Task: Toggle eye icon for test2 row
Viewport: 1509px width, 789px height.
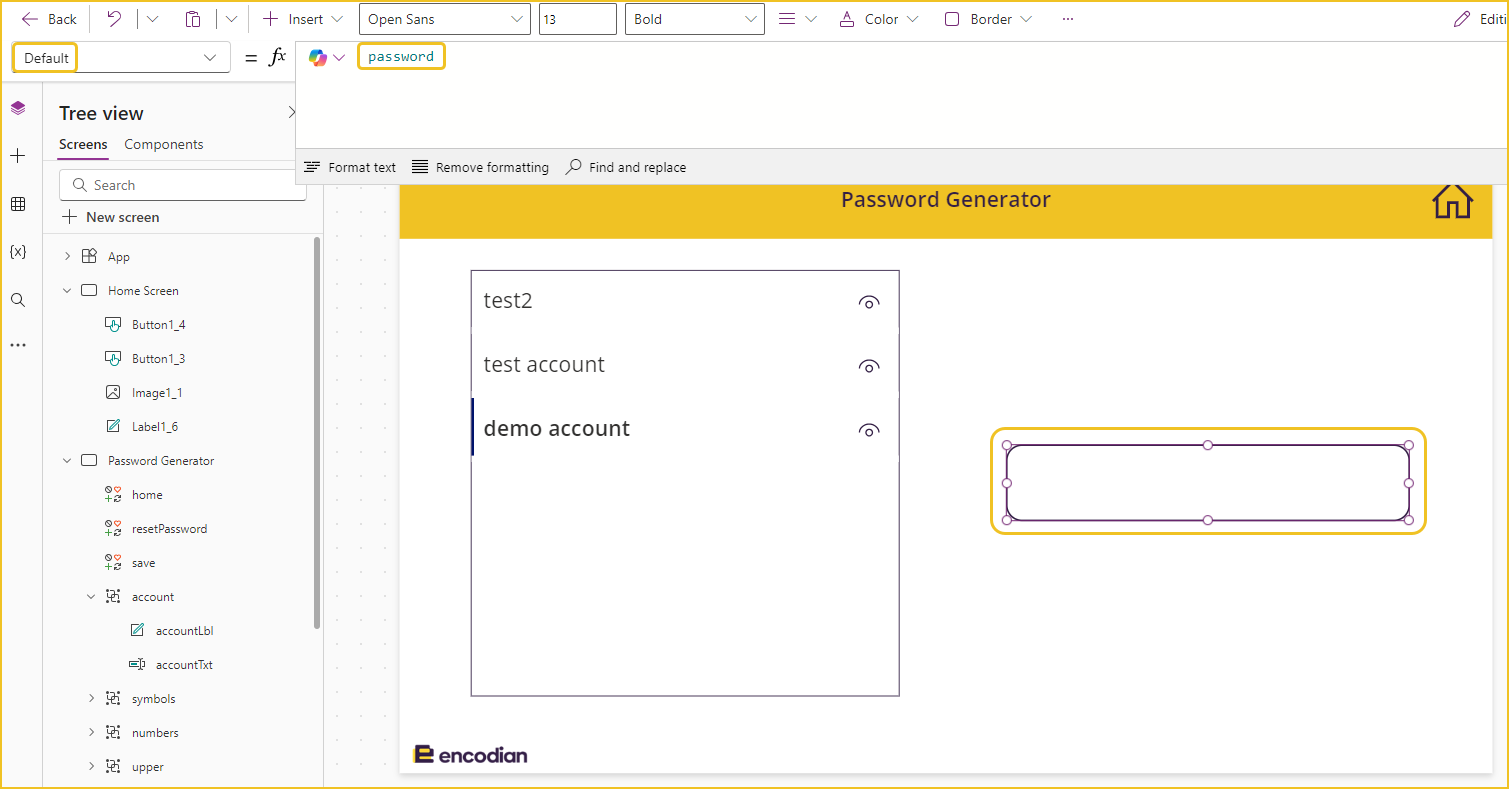Action: (x=869, y=303)
